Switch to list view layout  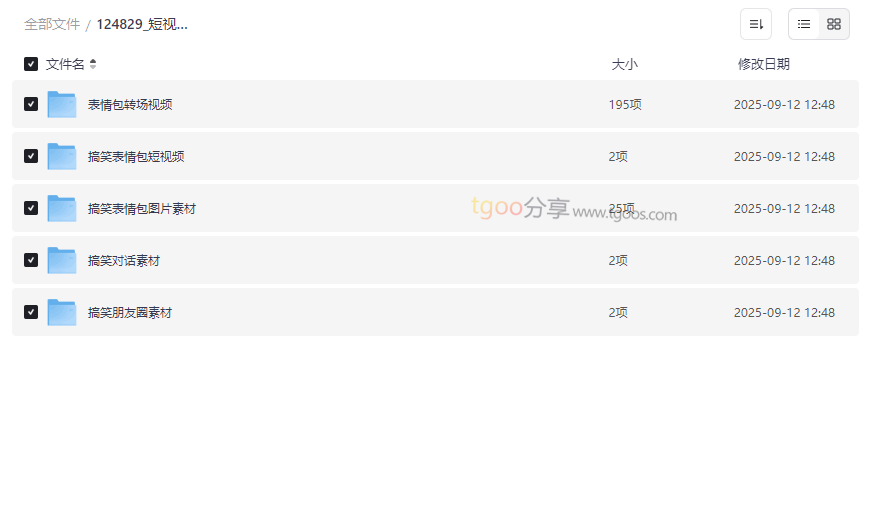[x=804, y=24]
